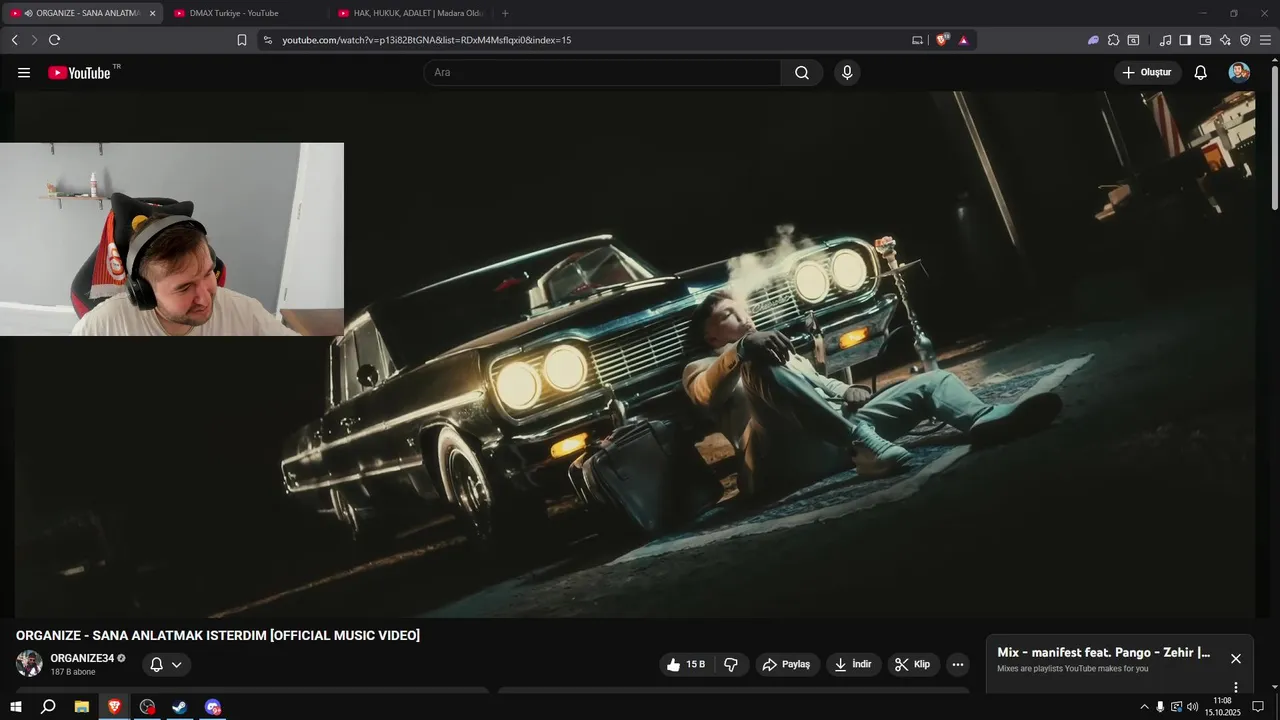
Task: Open ORGANIZE34 channel avatar
Action: [29, 663]
